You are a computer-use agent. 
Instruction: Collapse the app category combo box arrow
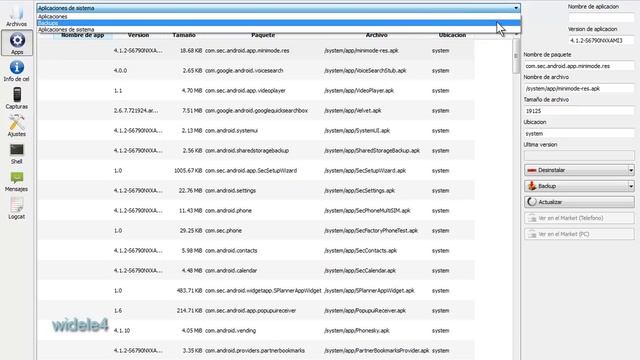(x=516, y=8)
